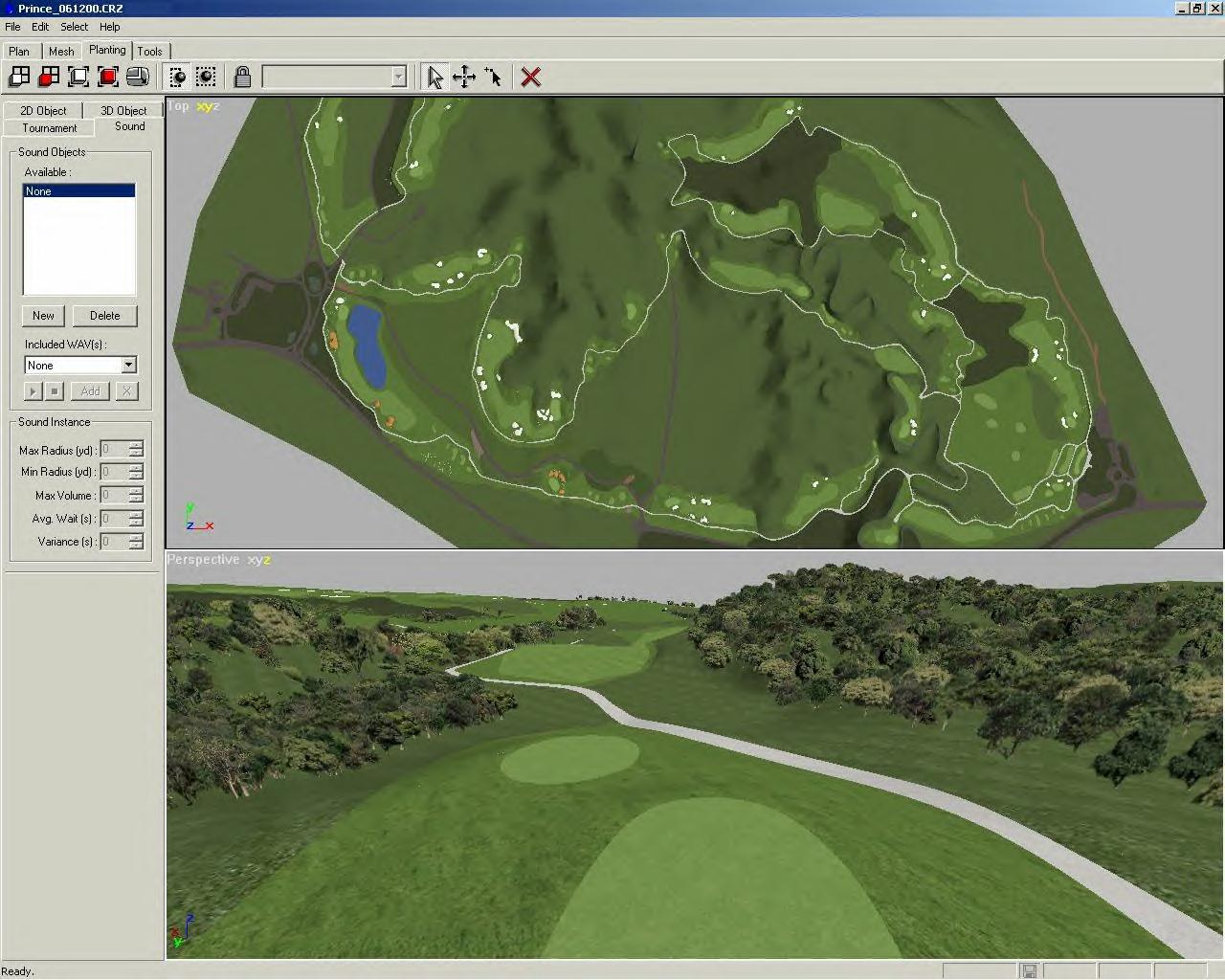Open the Select menu
Screen dimensions: 1225x980
[x=74, y=27]
